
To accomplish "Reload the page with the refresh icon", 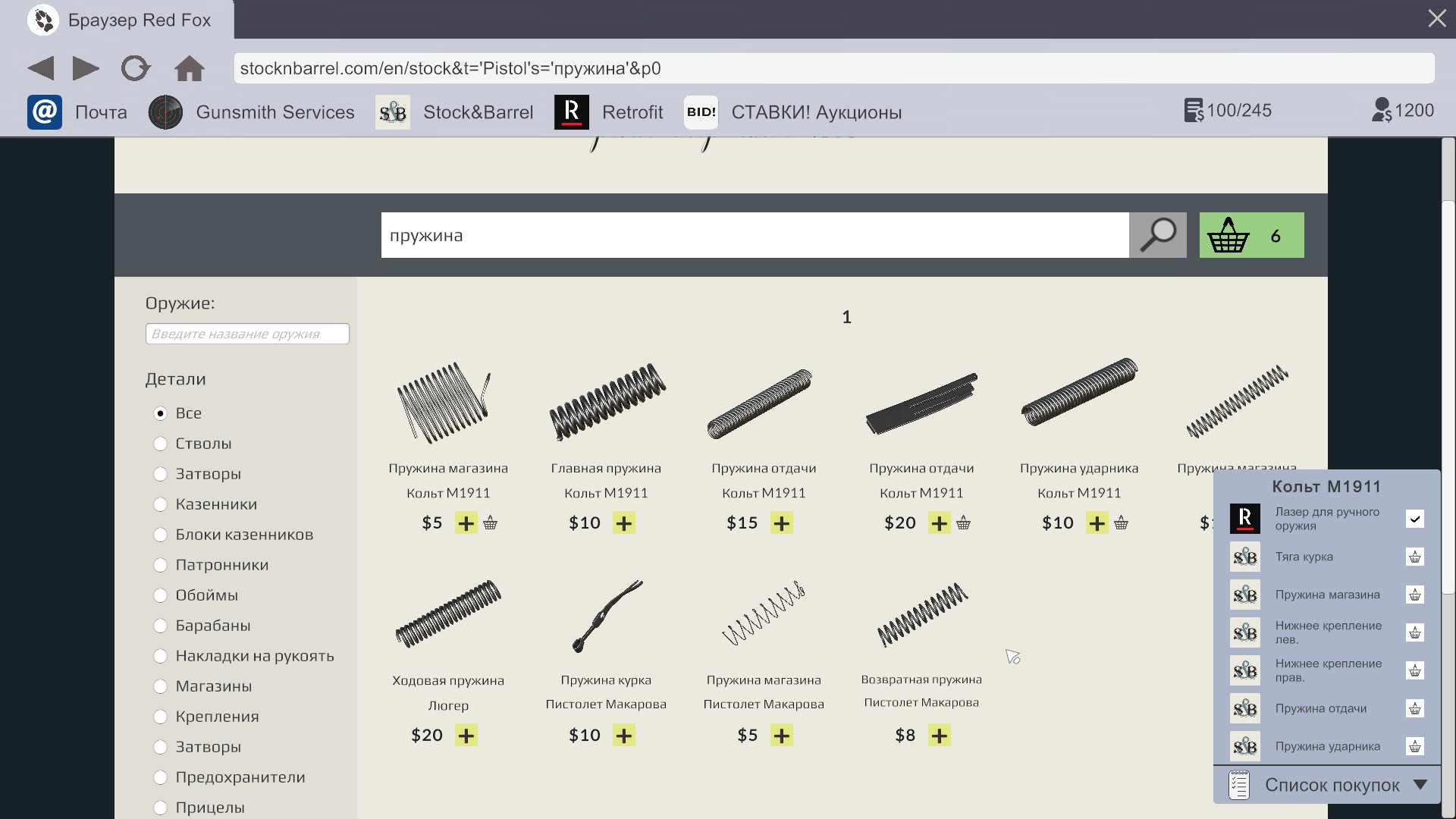I will click(x=136, y=68).
